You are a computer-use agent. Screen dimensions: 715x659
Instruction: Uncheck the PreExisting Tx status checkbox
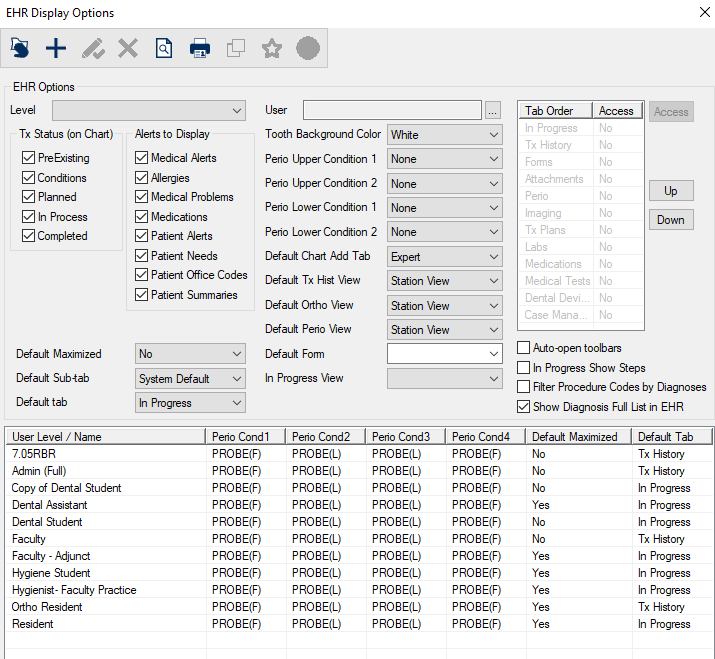tap(29, 158)
